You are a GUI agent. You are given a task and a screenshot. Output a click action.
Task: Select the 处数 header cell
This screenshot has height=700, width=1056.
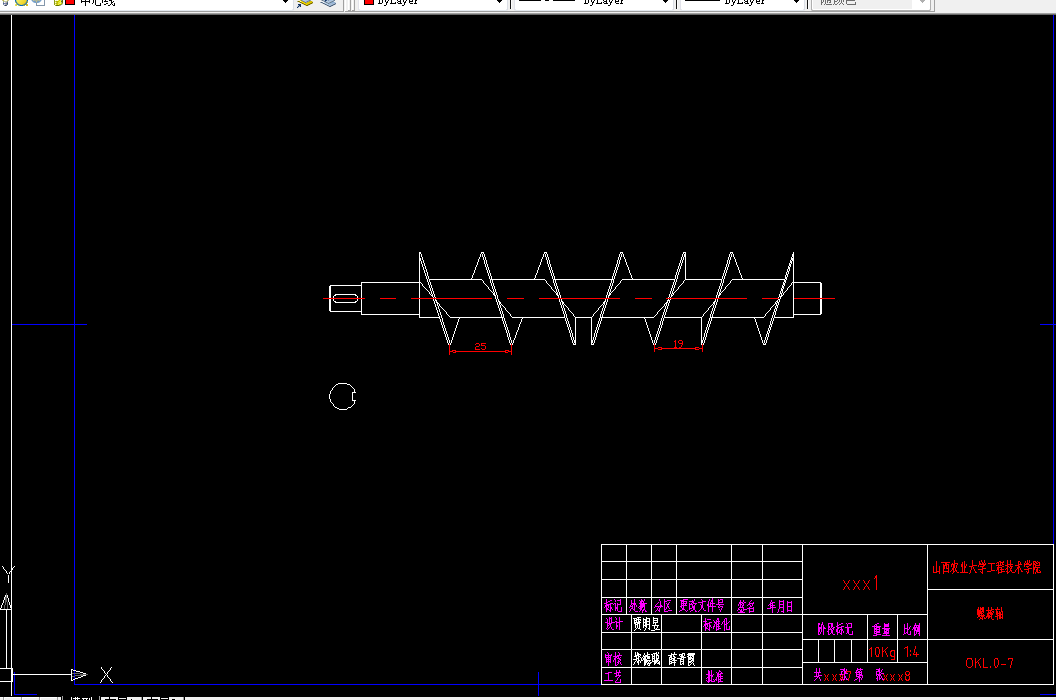[638, 606]
